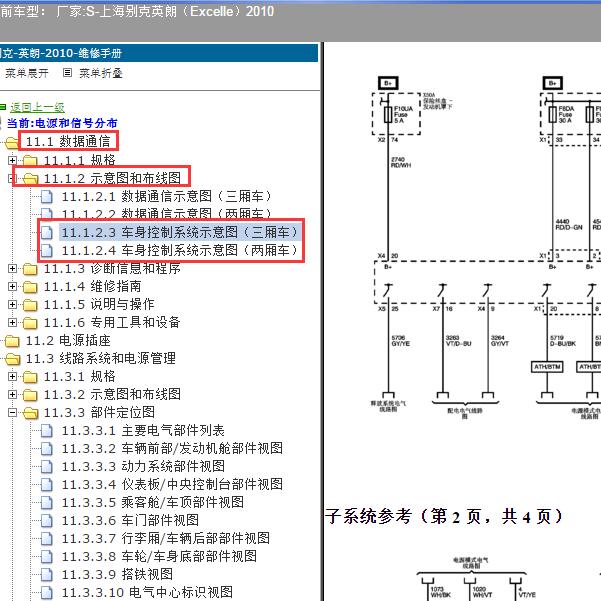Image resolution: width=601 pixels, height=601 pixels.
Task: Click document icon of 11.3.3.3
Action: (46, 467)
